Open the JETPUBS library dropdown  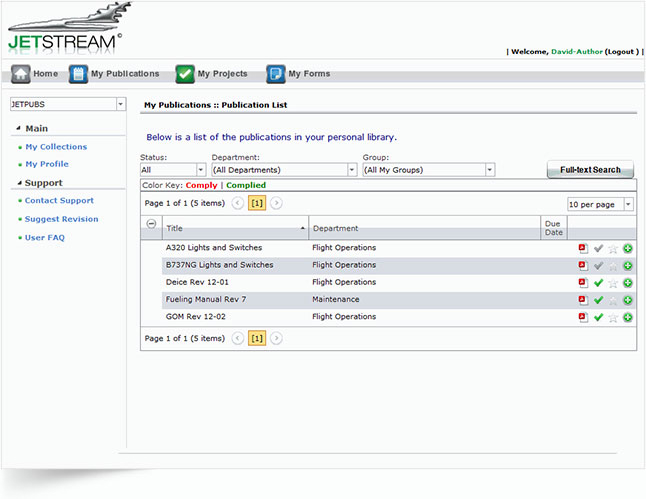[121, 104]
